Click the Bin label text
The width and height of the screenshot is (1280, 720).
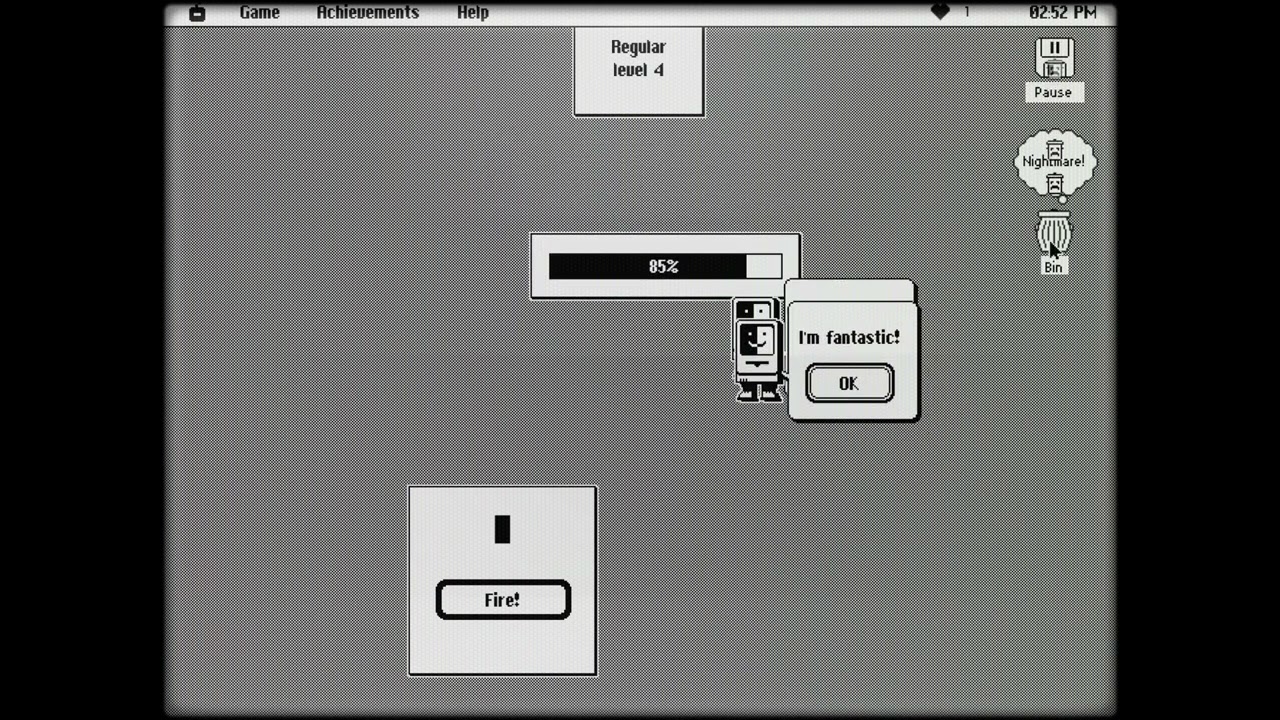pyautogui.click(x=1053, y=267)
